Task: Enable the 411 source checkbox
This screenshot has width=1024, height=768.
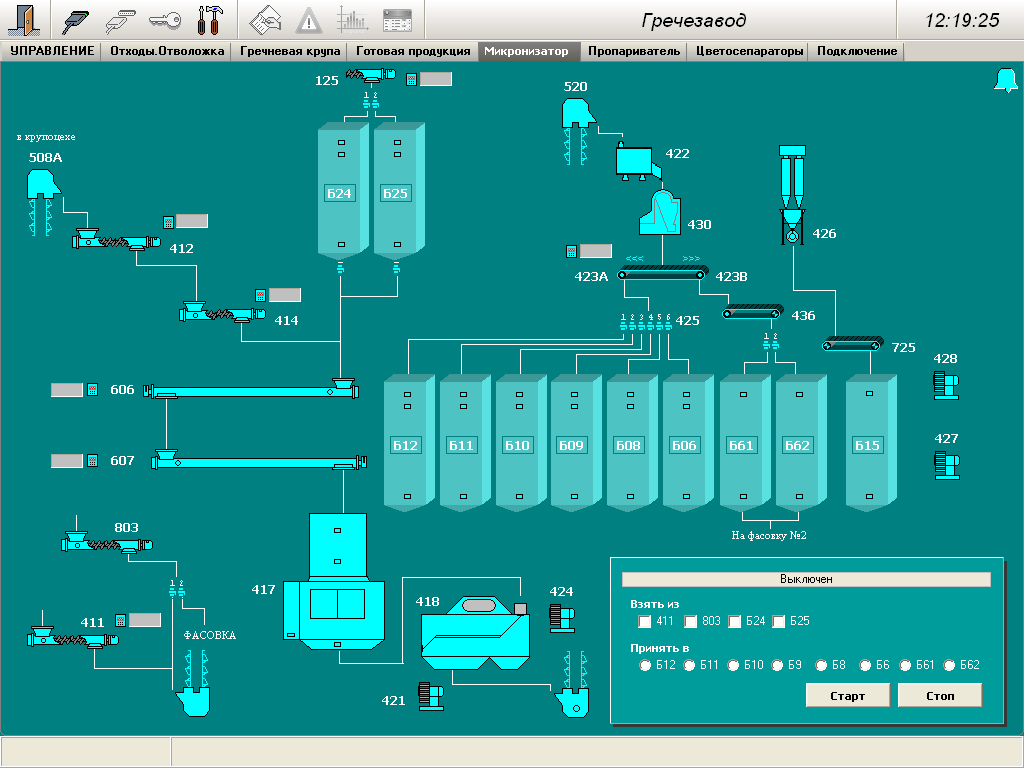Action: (645, 622)
